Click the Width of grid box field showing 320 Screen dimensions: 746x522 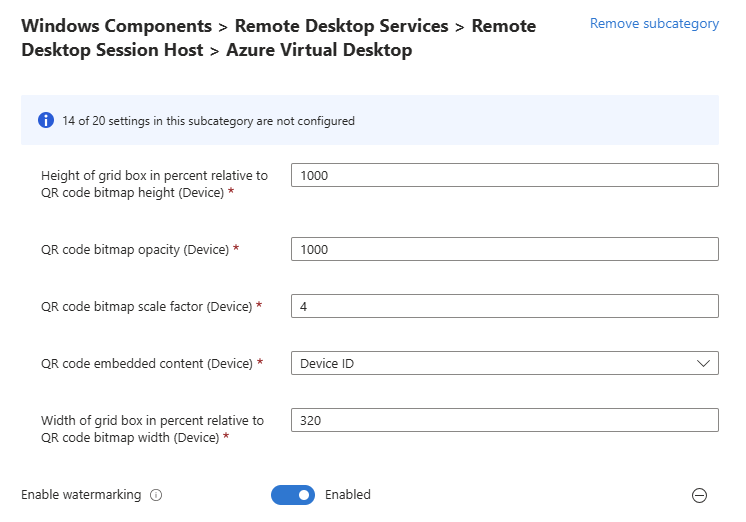click(505, 420)
